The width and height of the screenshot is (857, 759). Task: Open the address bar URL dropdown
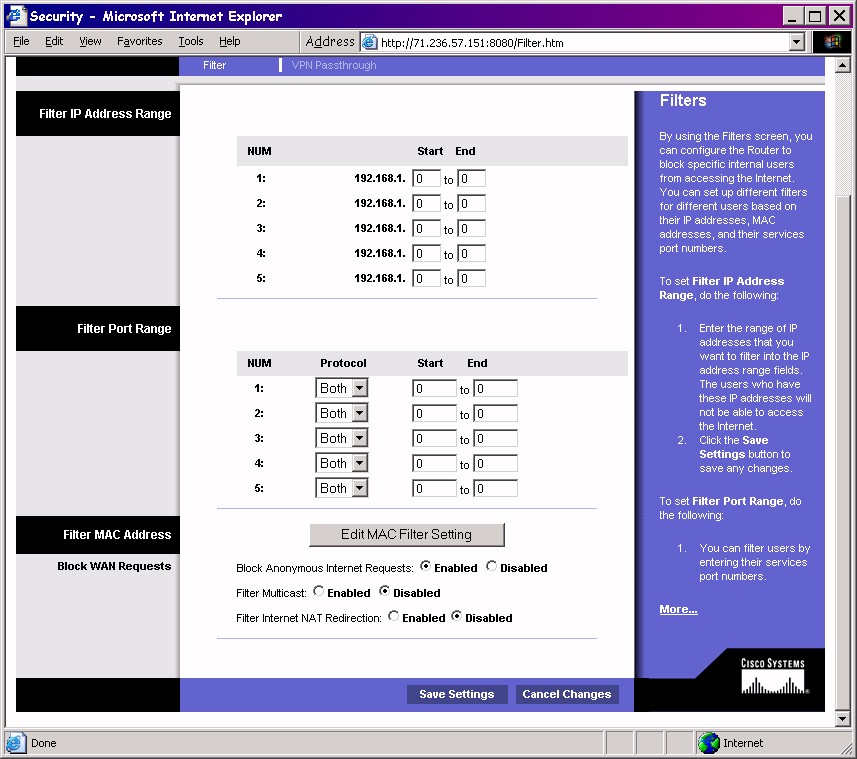pos(796,42)
